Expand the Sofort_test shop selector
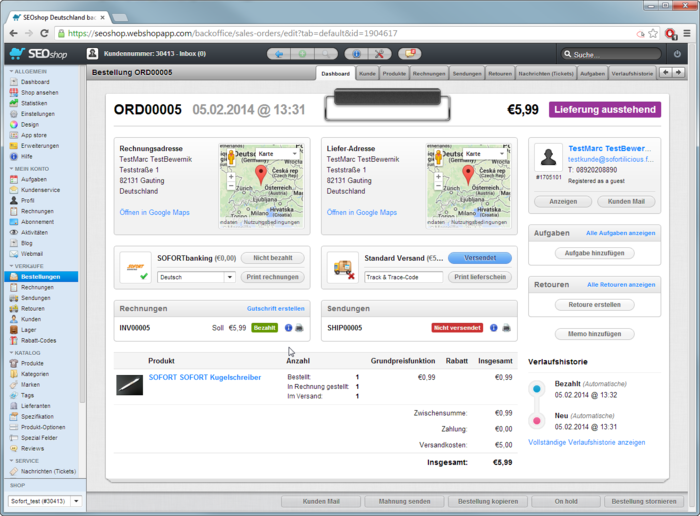 click(x=42, y=502)
